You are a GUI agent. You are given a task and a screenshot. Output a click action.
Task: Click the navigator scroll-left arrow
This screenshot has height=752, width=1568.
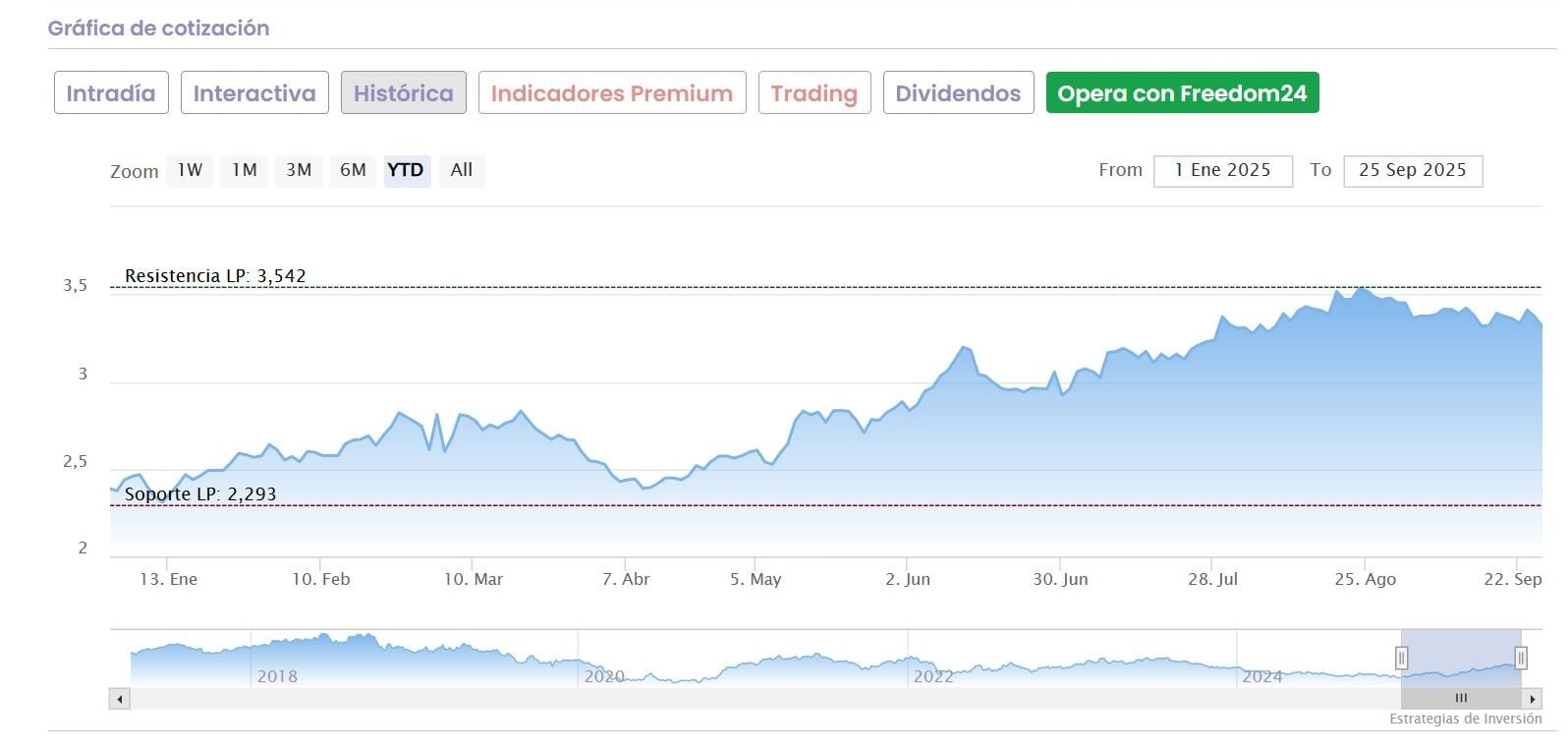[120, 699]
